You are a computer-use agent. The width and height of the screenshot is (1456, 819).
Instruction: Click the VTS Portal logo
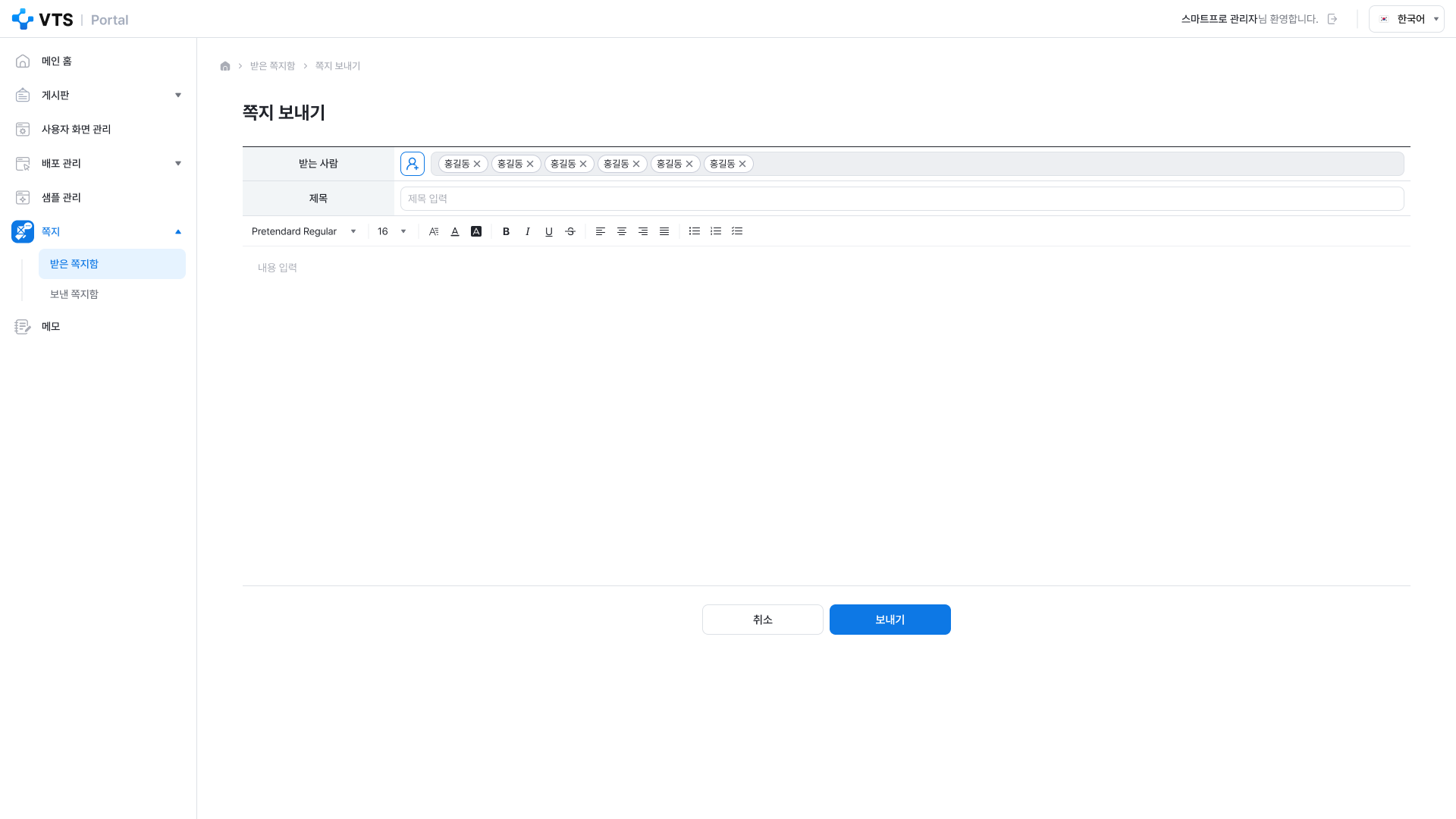coord(70,19)
